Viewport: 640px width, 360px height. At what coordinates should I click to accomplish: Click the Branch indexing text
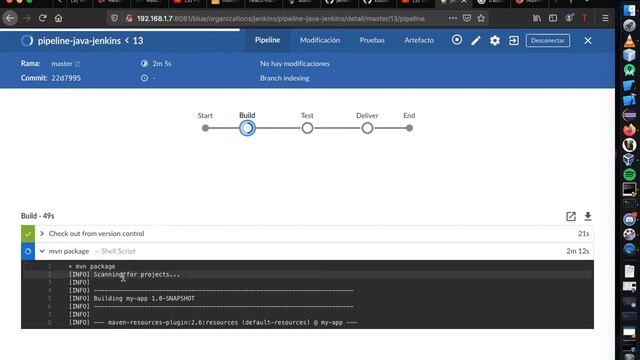284,78
